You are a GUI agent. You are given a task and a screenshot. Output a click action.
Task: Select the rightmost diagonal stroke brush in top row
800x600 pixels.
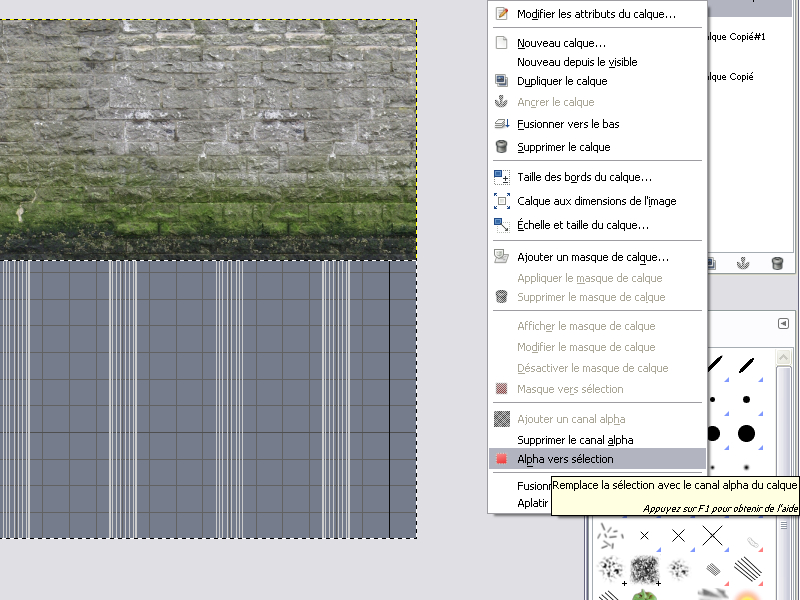(746, 365)
